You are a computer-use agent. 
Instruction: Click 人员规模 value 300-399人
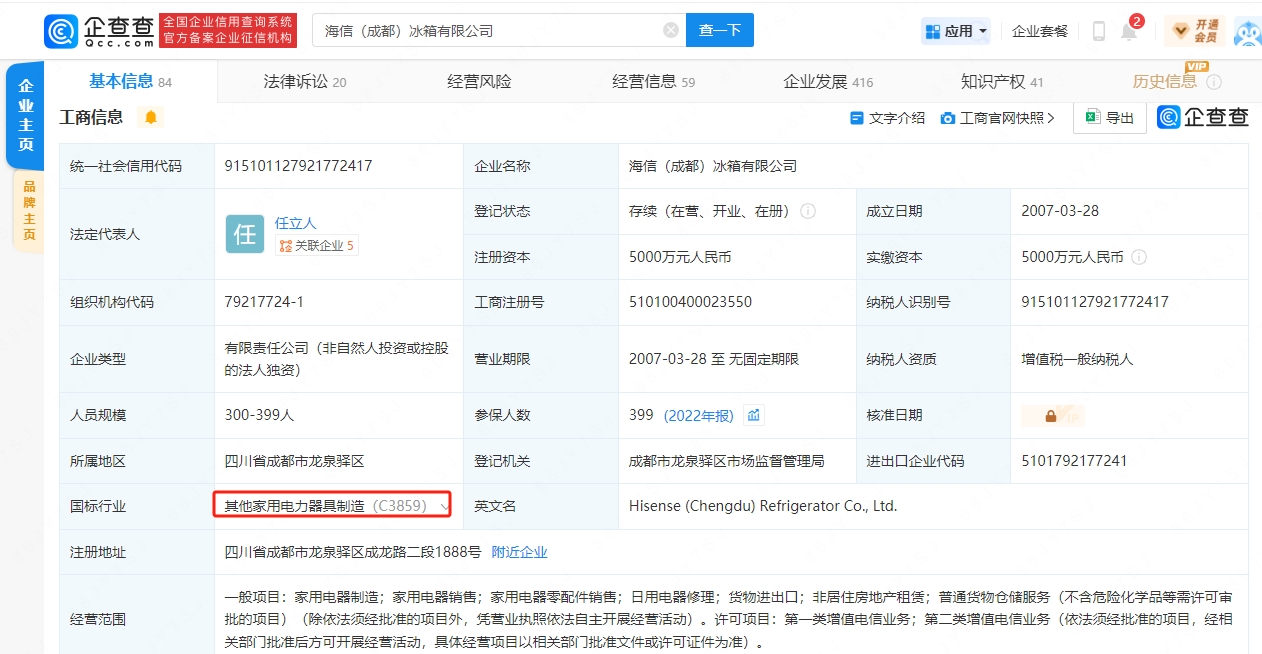pos(260,415)
